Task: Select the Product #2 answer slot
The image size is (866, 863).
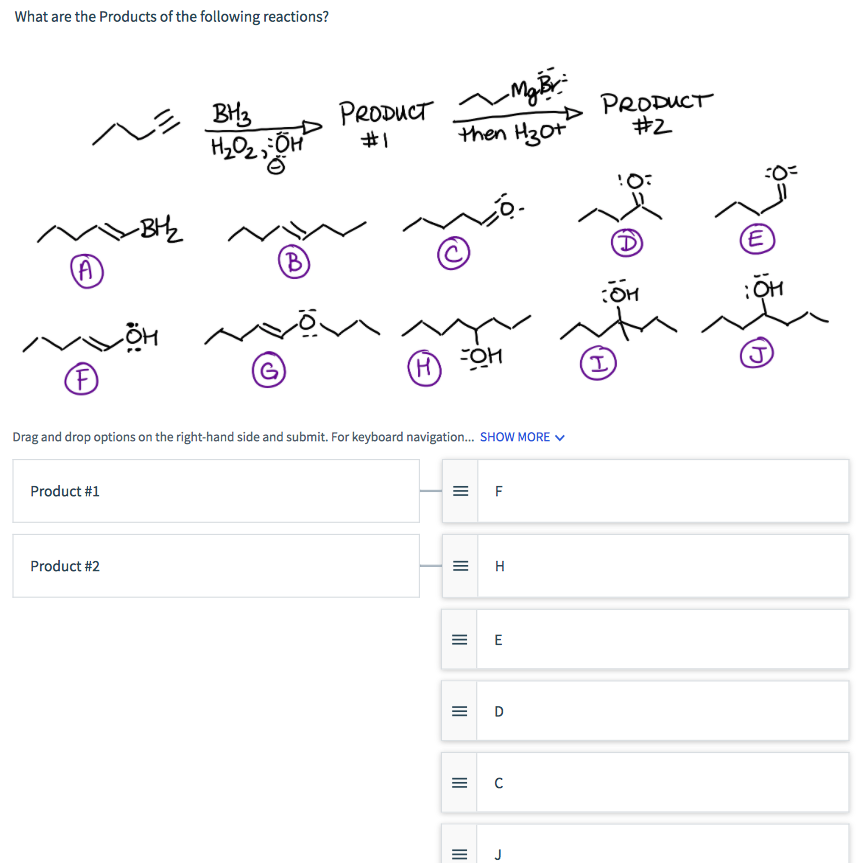Action: [x=215, y=565]
